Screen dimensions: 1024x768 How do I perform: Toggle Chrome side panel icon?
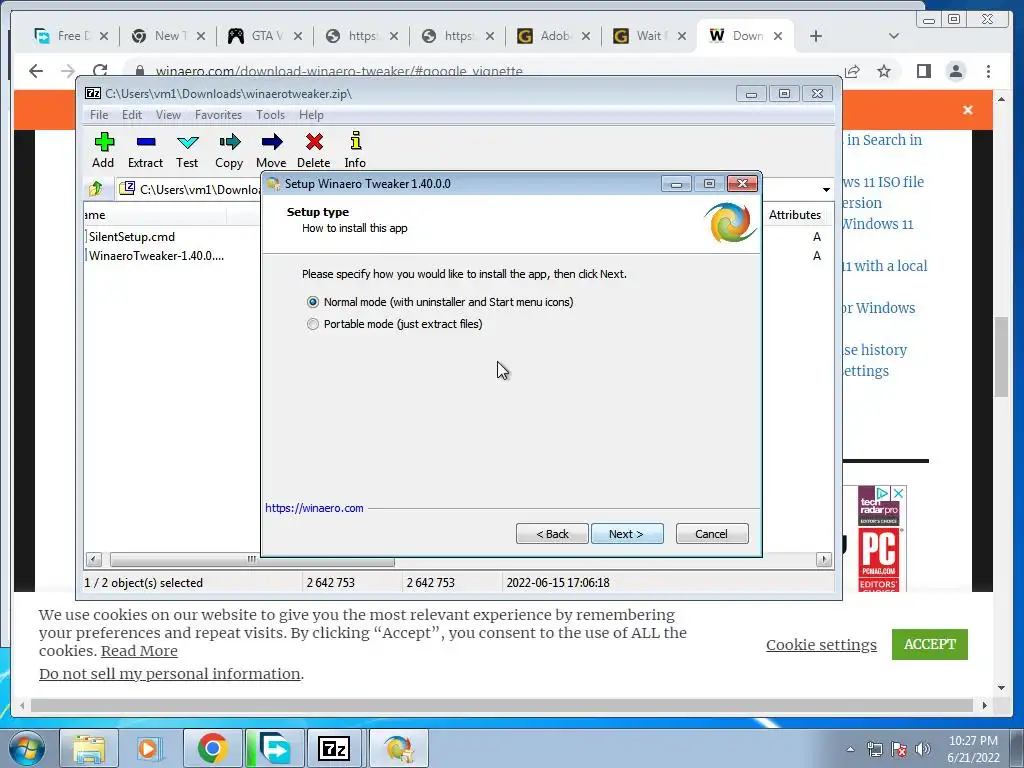923,71
